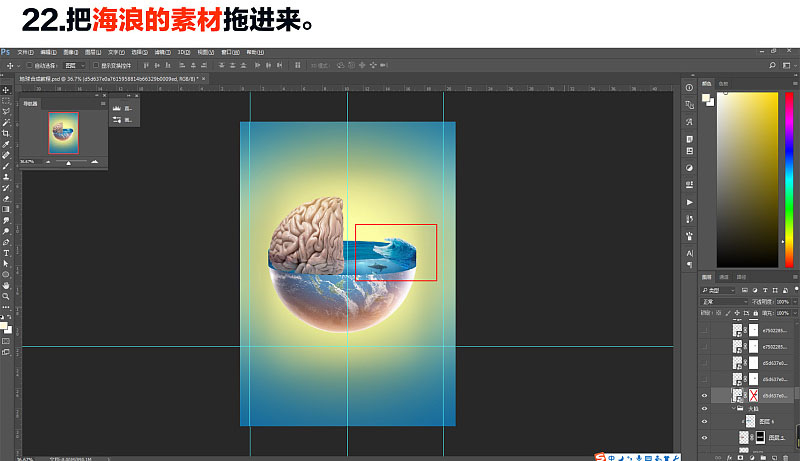Select the Crop tool

click(6, 134)
